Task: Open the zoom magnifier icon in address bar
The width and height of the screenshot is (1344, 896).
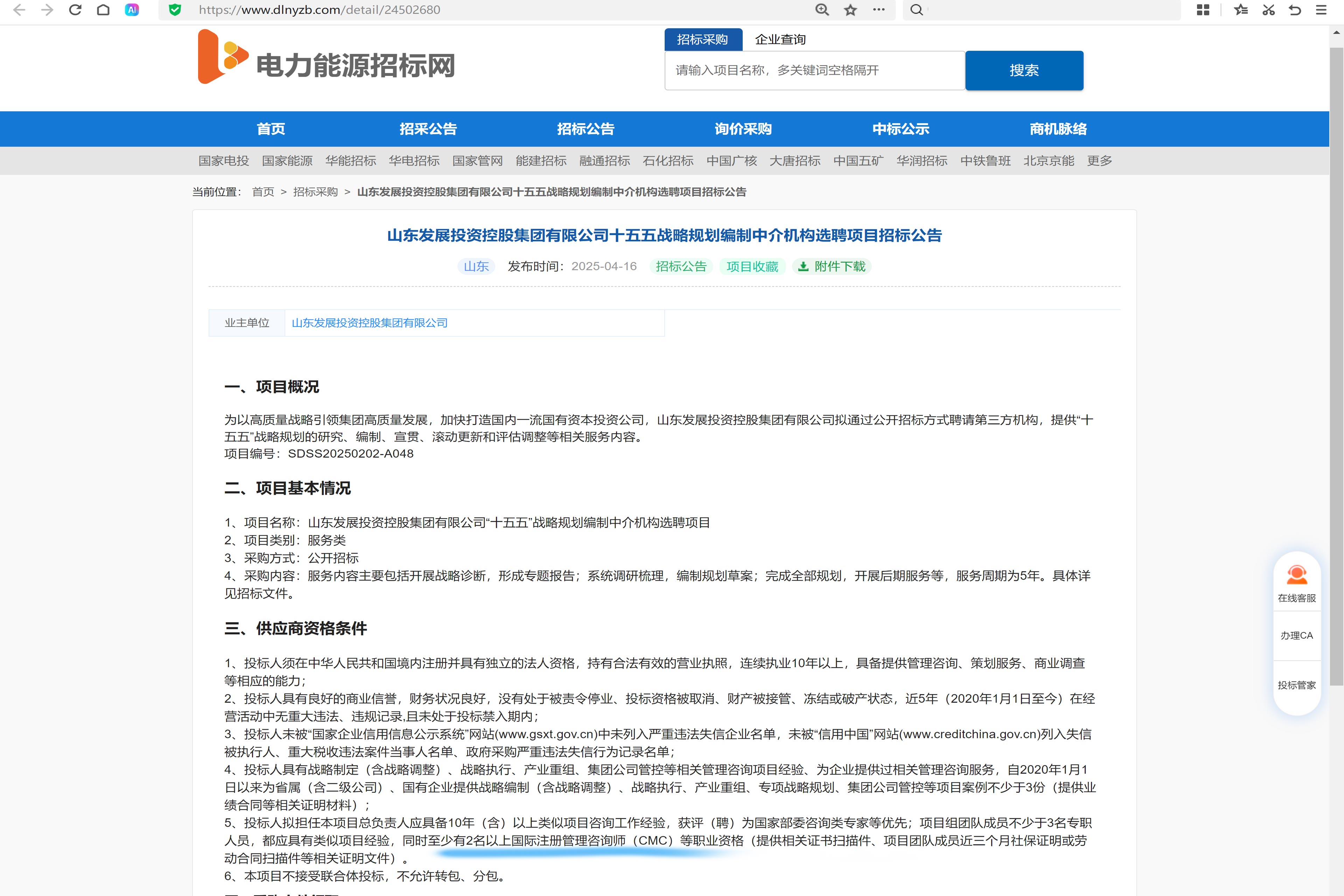Action: click(822, 10)
